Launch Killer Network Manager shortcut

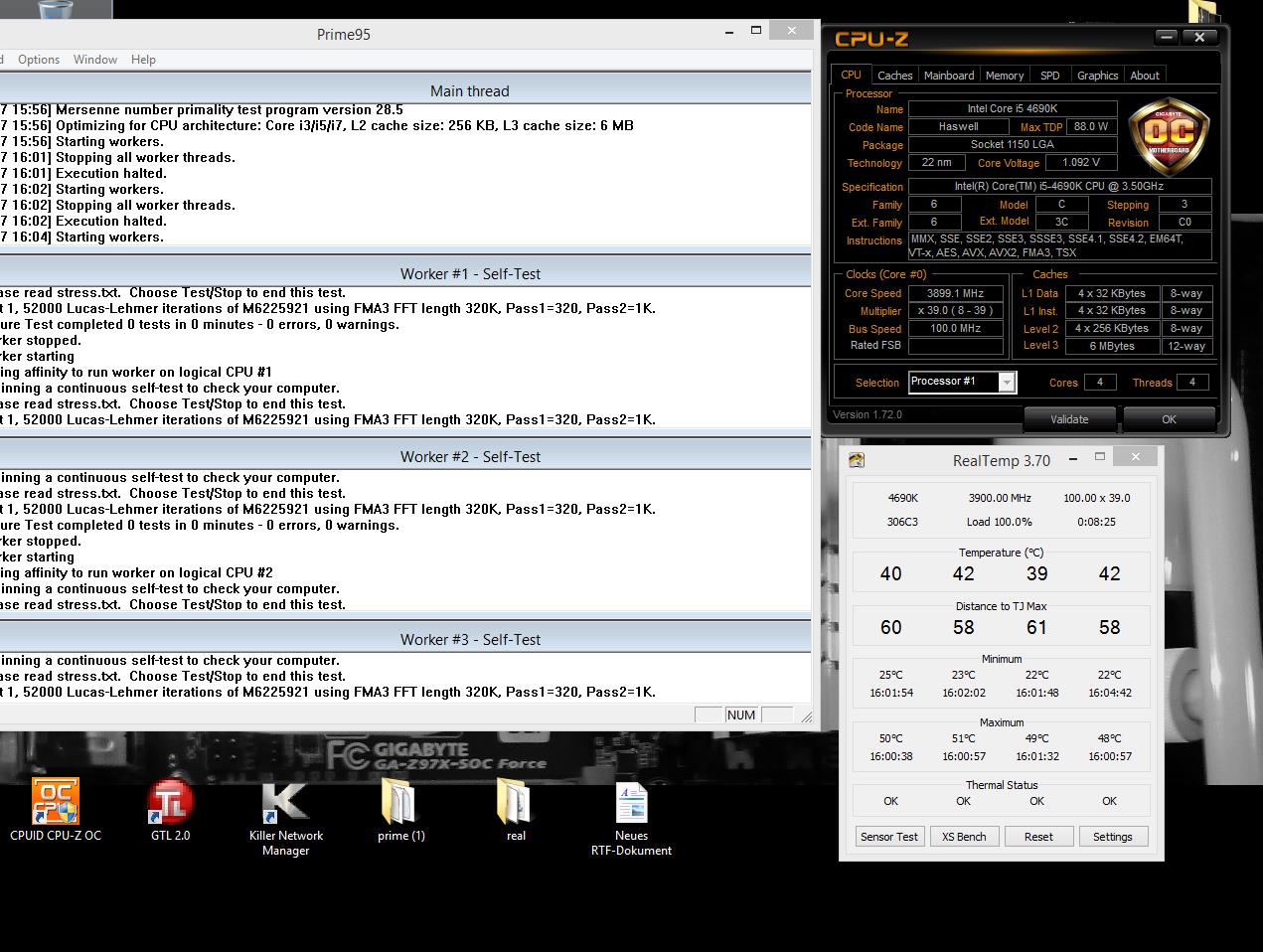click(x=285, y=817)
